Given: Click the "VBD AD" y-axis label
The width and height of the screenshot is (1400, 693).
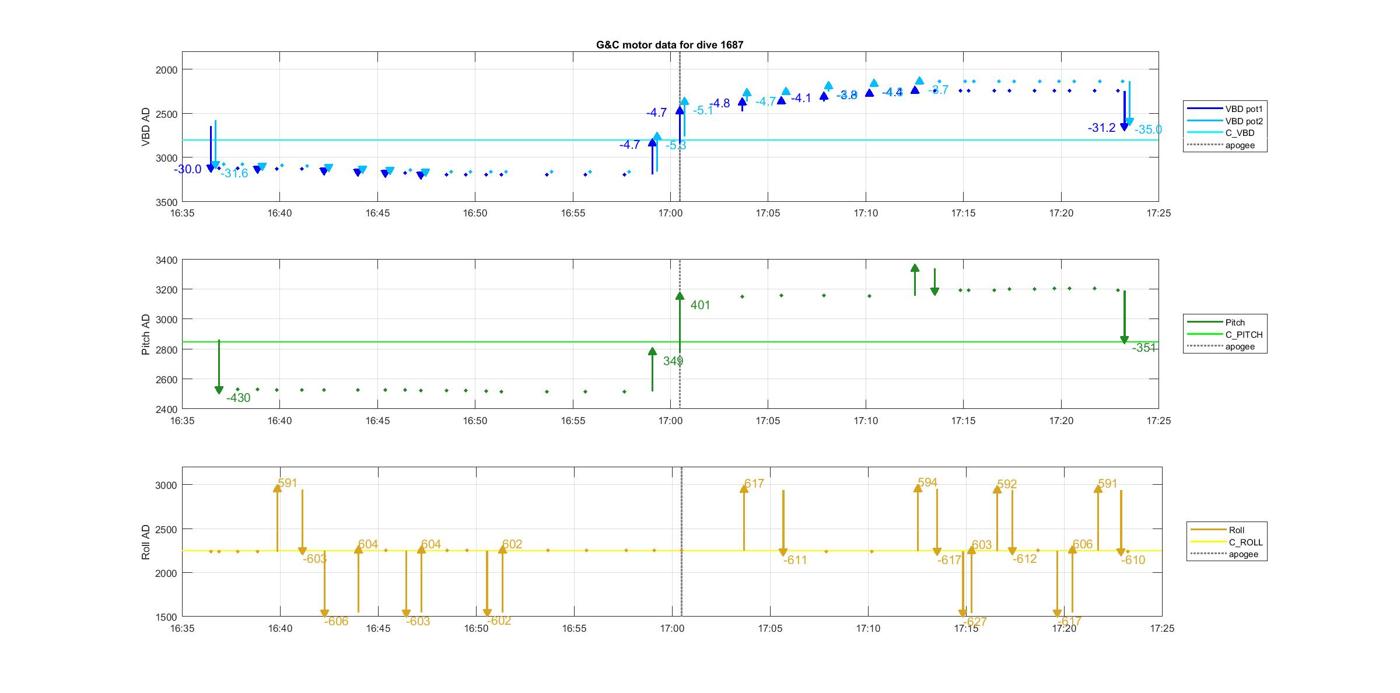Looking at the screenshot, I should tap(146, 127).
